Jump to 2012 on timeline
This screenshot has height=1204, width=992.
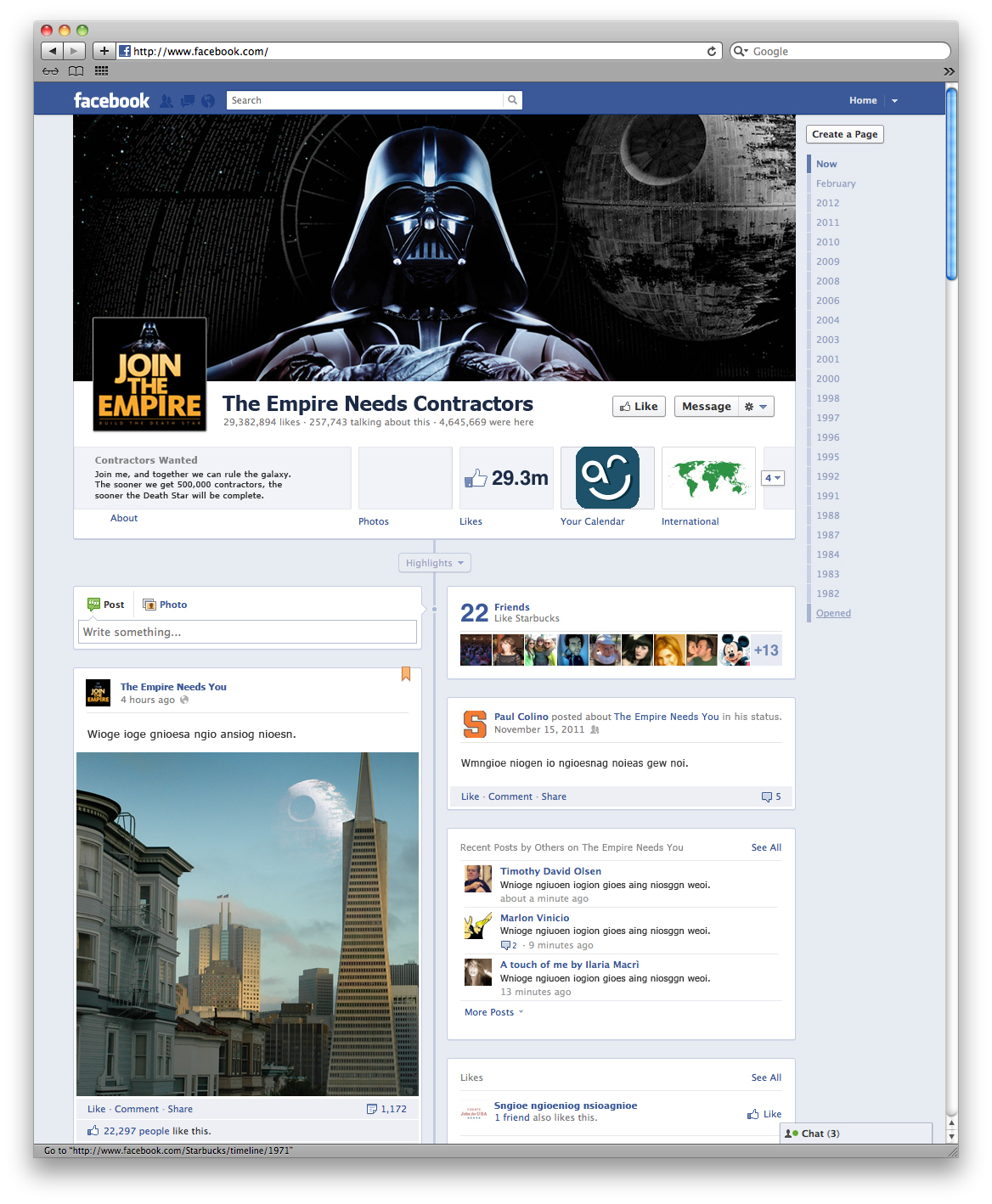[828, 203]
